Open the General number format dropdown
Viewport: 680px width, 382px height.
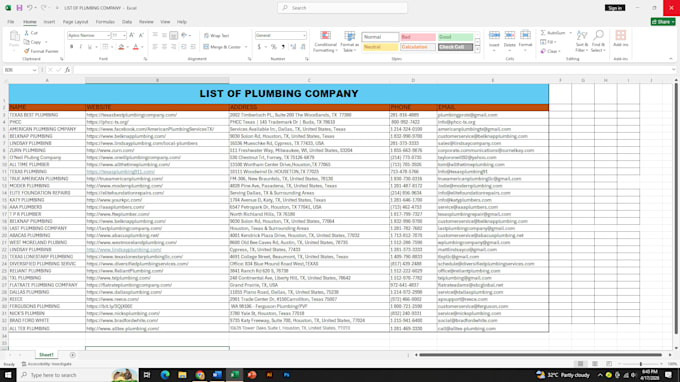304,36
